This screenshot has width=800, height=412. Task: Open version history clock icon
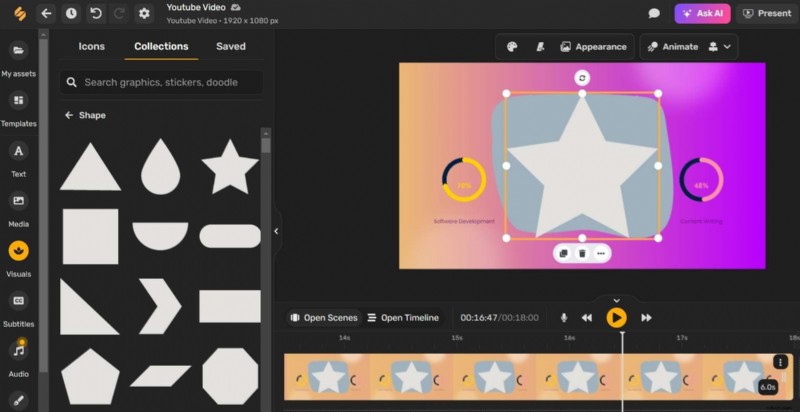(x=71, y=14)
